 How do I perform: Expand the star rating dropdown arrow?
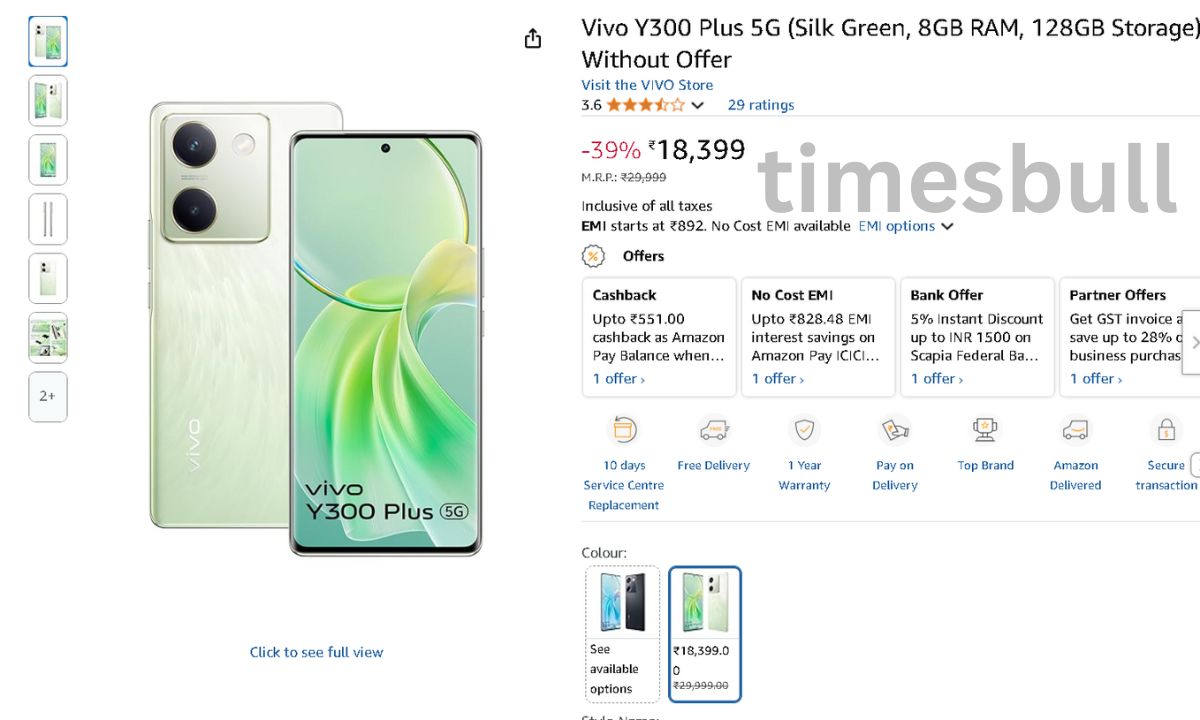tap(698, 105)
